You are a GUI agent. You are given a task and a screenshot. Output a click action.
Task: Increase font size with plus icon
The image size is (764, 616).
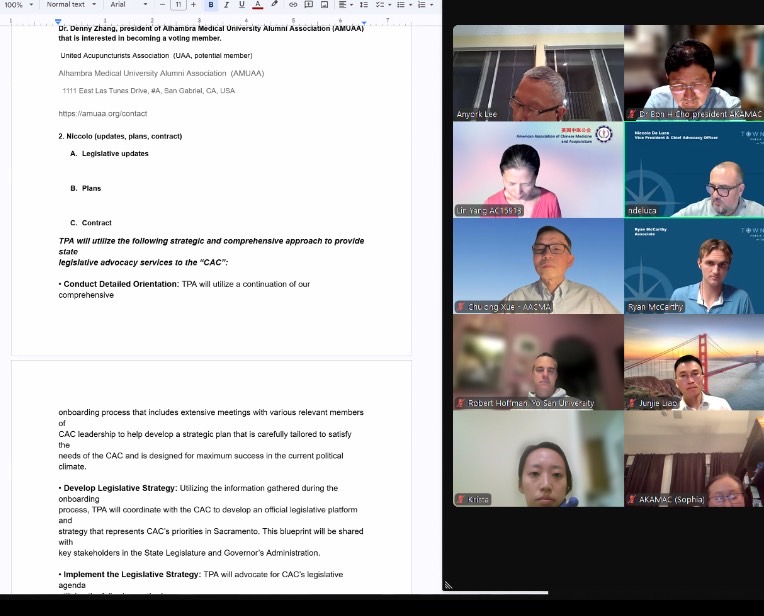tap(193, 5)
